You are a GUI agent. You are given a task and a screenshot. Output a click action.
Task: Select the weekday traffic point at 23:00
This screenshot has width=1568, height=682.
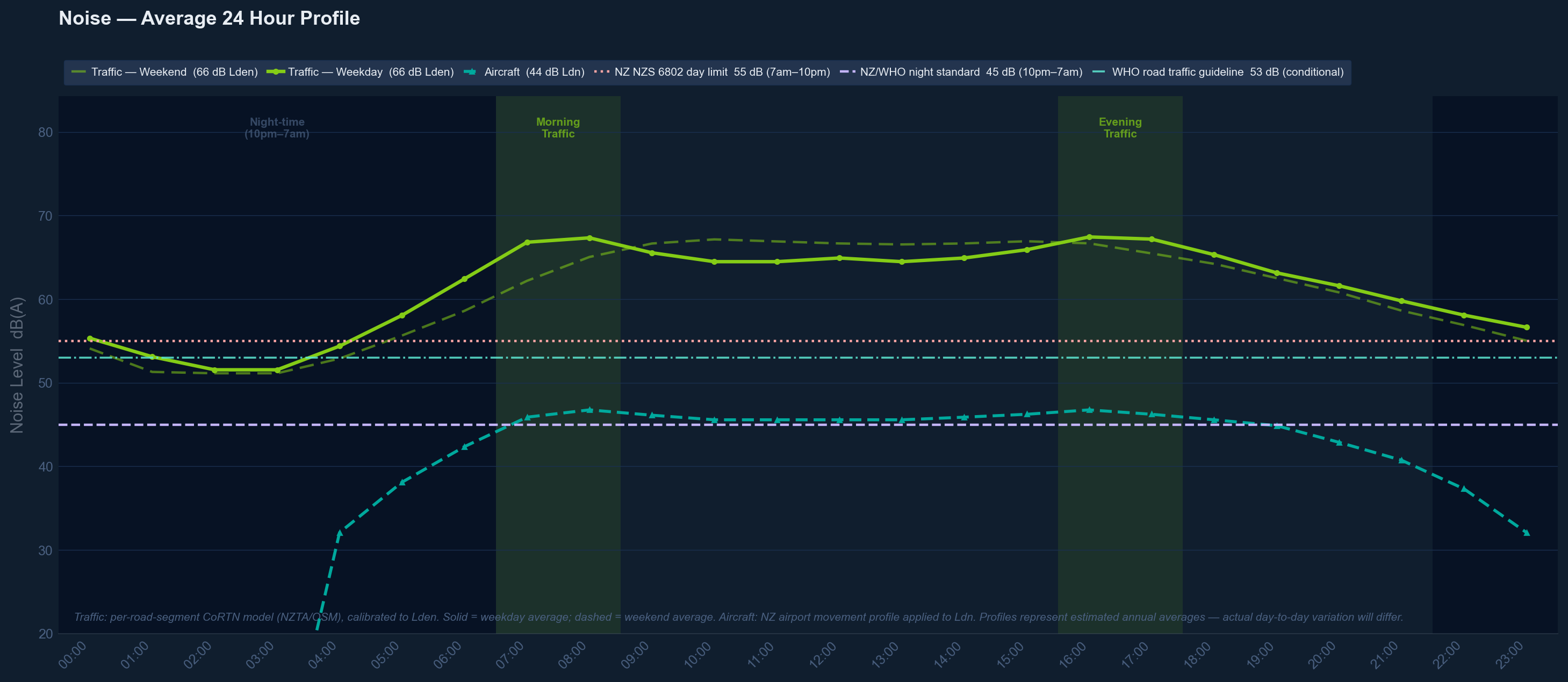click(x=1526, y=328)
